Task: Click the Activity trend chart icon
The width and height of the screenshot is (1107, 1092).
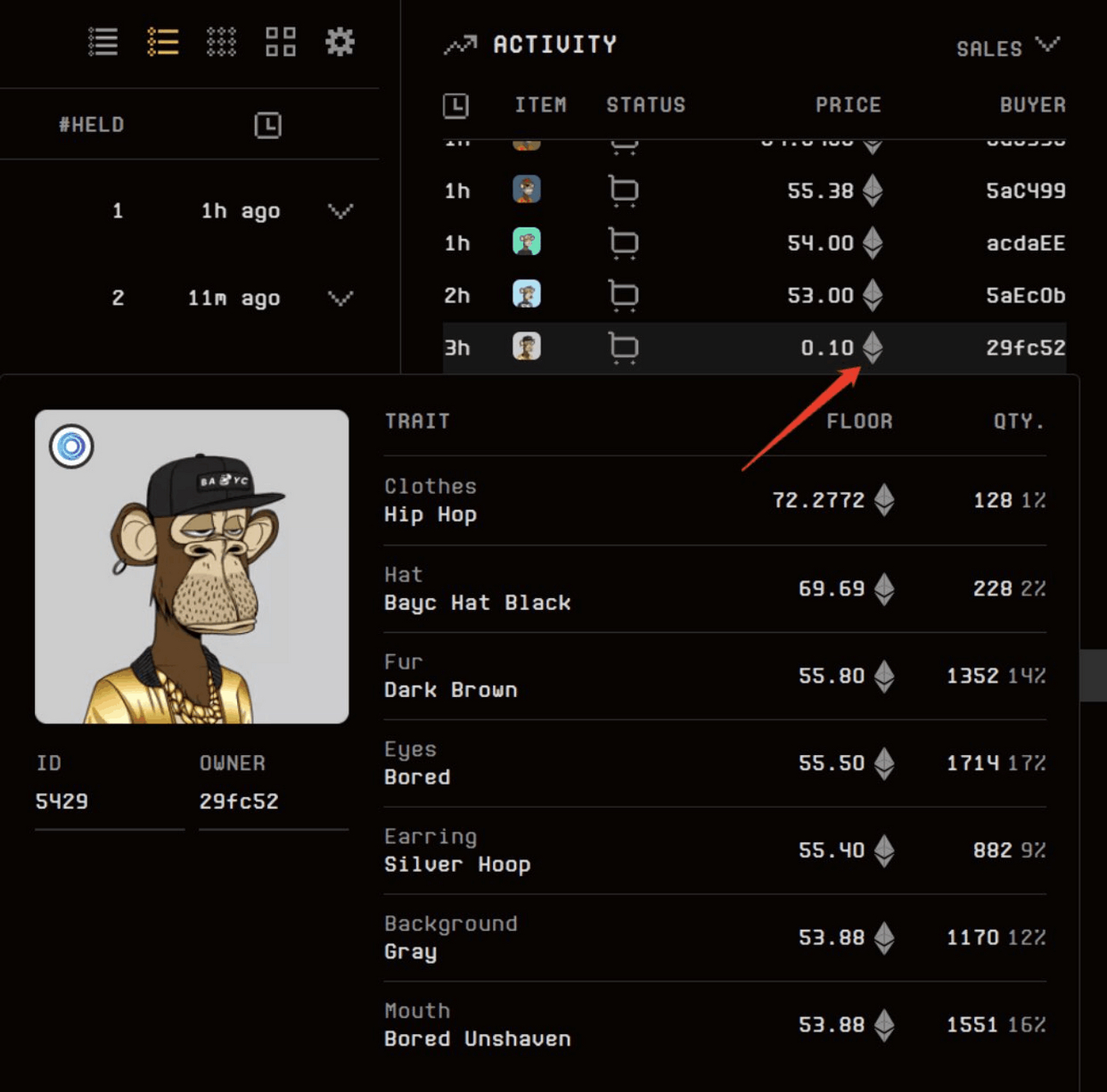Action: tap(461, 45)
